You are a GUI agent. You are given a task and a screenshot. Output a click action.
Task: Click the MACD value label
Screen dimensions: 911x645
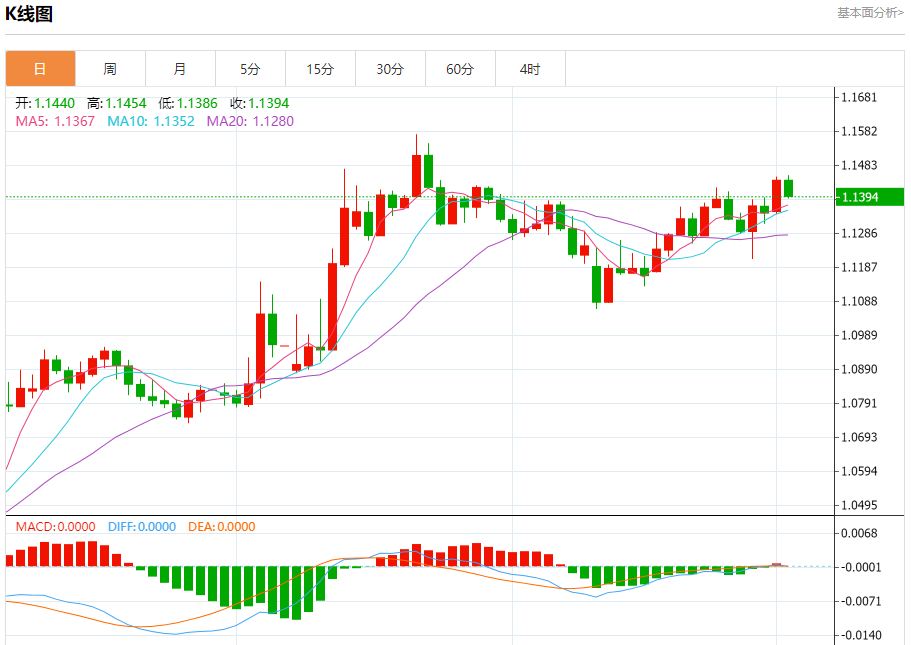[55, 527]
